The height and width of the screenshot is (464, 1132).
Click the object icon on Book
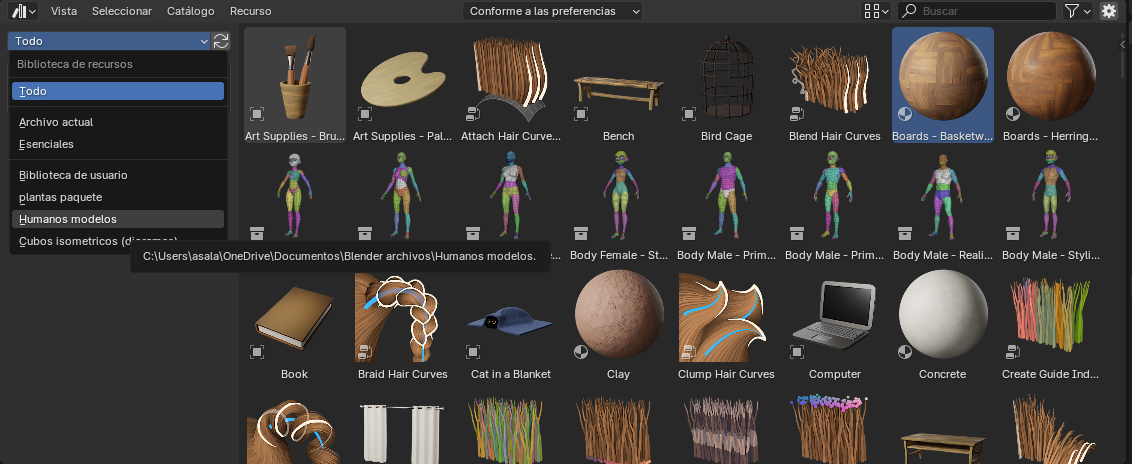tap(257, 351)
